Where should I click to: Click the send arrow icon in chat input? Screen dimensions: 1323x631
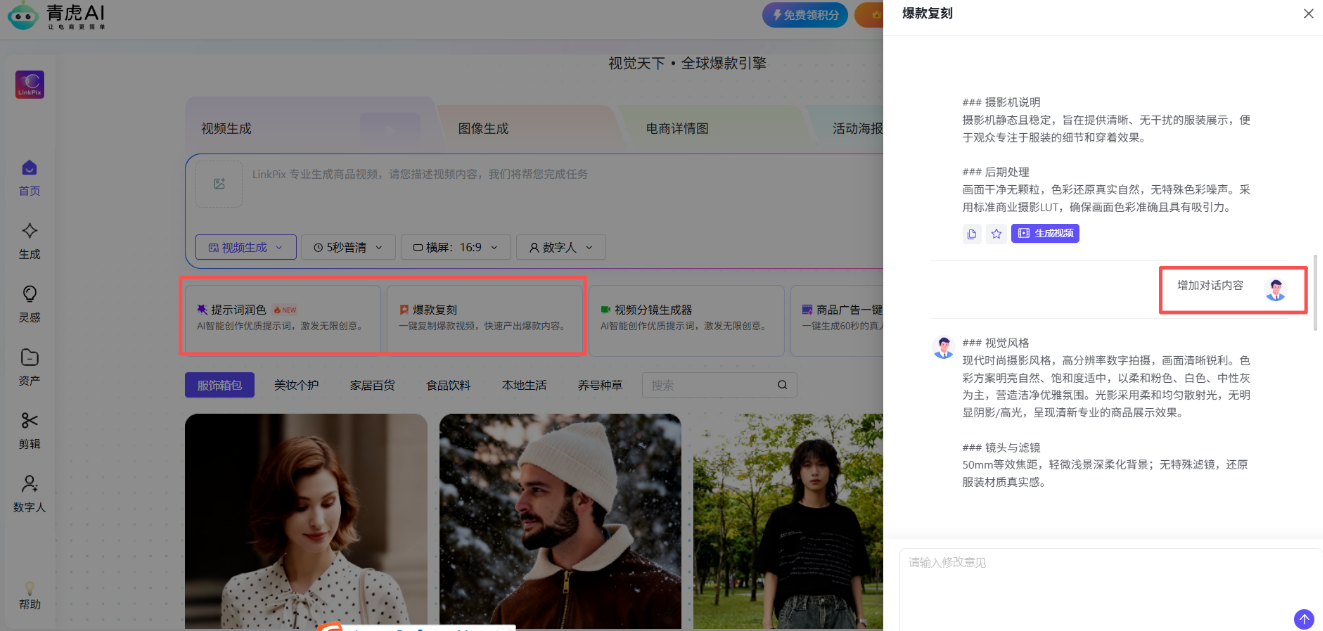pyautogui.click(x=1303, y=619)
